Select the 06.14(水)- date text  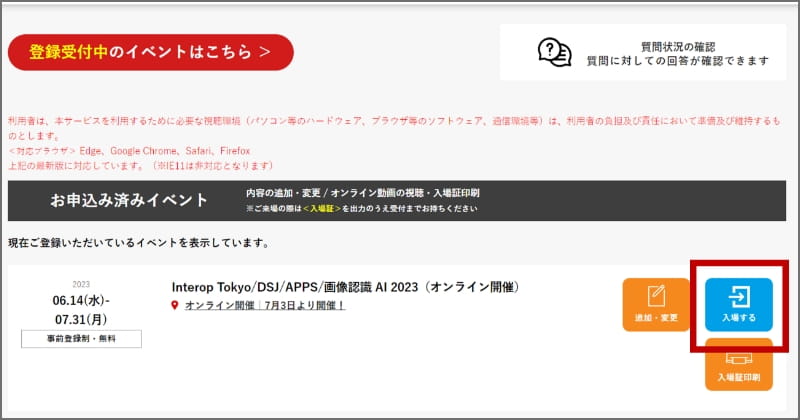(x=81, y=301)
